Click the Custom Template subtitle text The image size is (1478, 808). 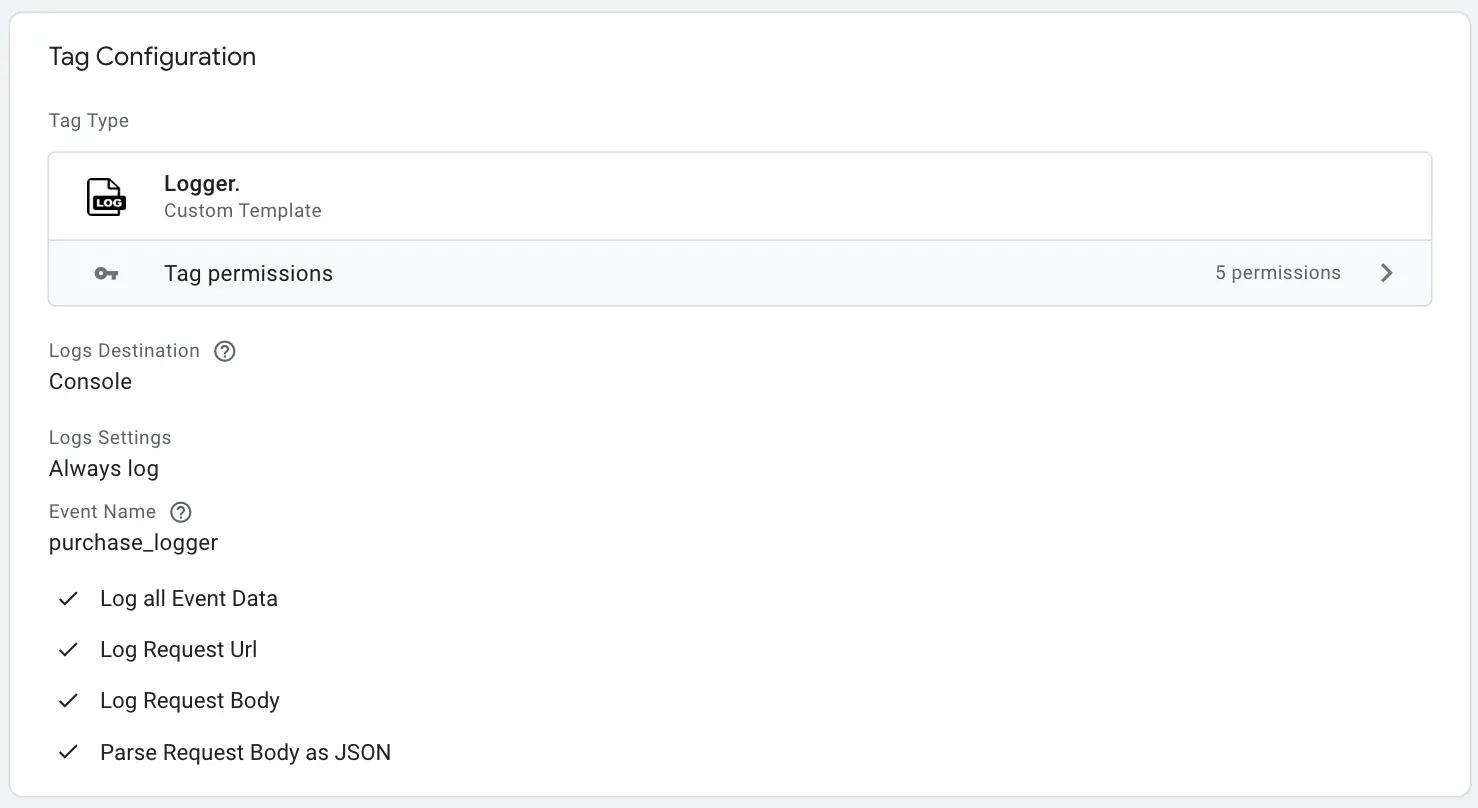coord(243,211)
